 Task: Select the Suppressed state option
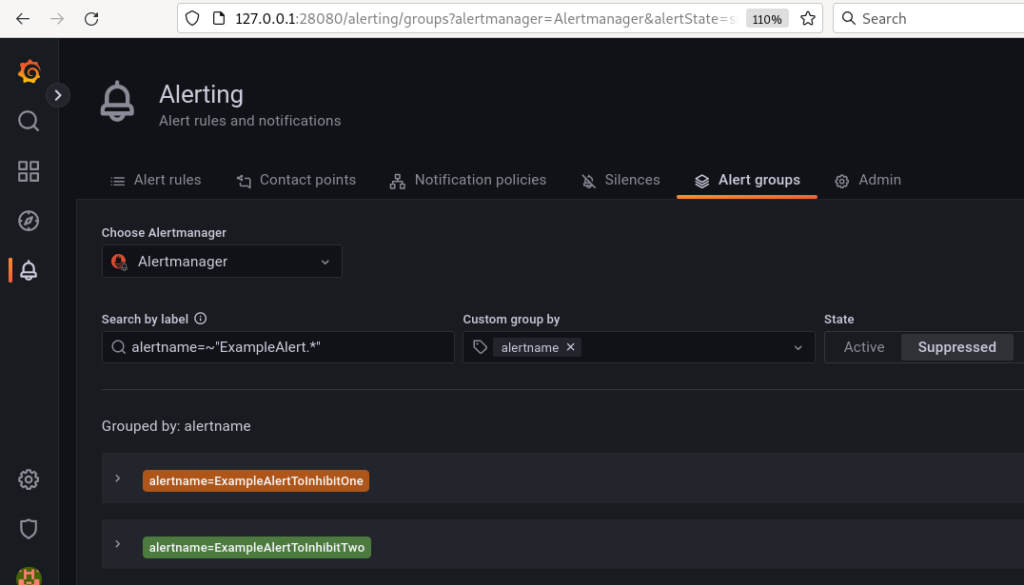tap(957, 347)
